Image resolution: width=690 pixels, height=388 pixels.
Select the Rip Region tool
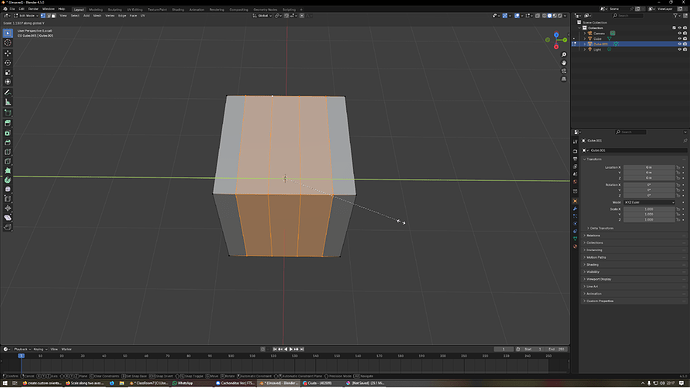tap(7, 227)
